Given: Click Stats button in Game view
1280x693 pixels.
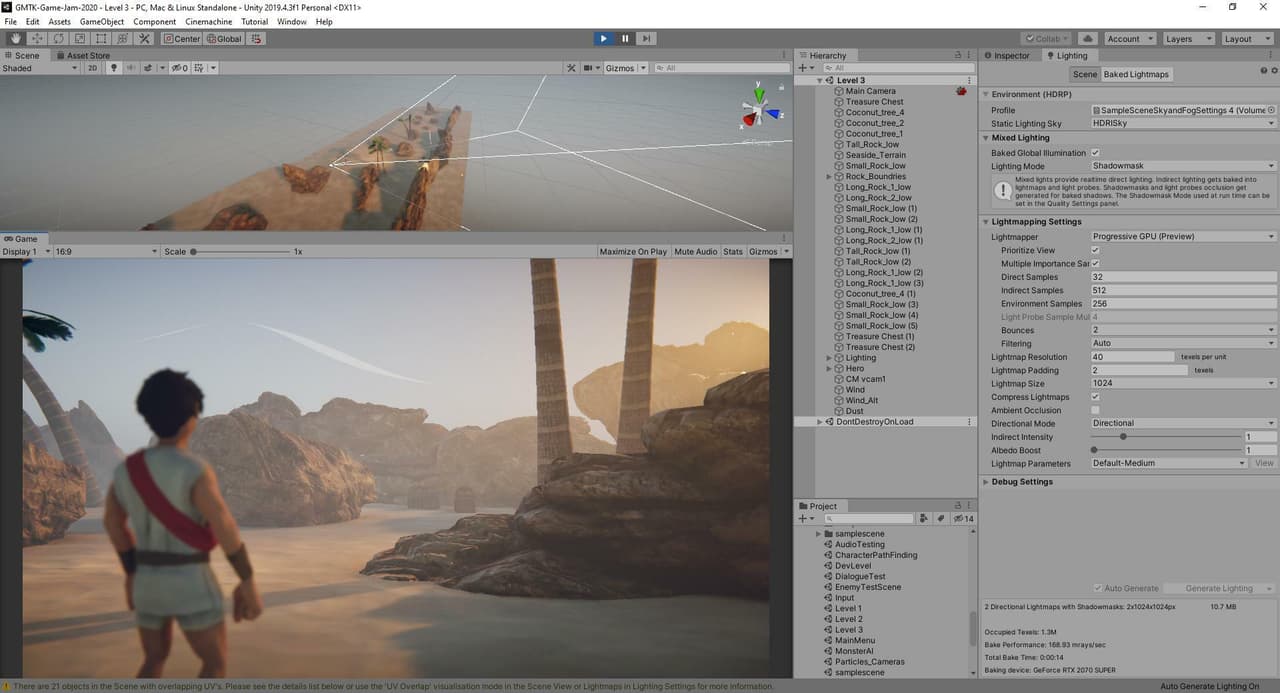Looking at the screenshot, I should 733,251.
